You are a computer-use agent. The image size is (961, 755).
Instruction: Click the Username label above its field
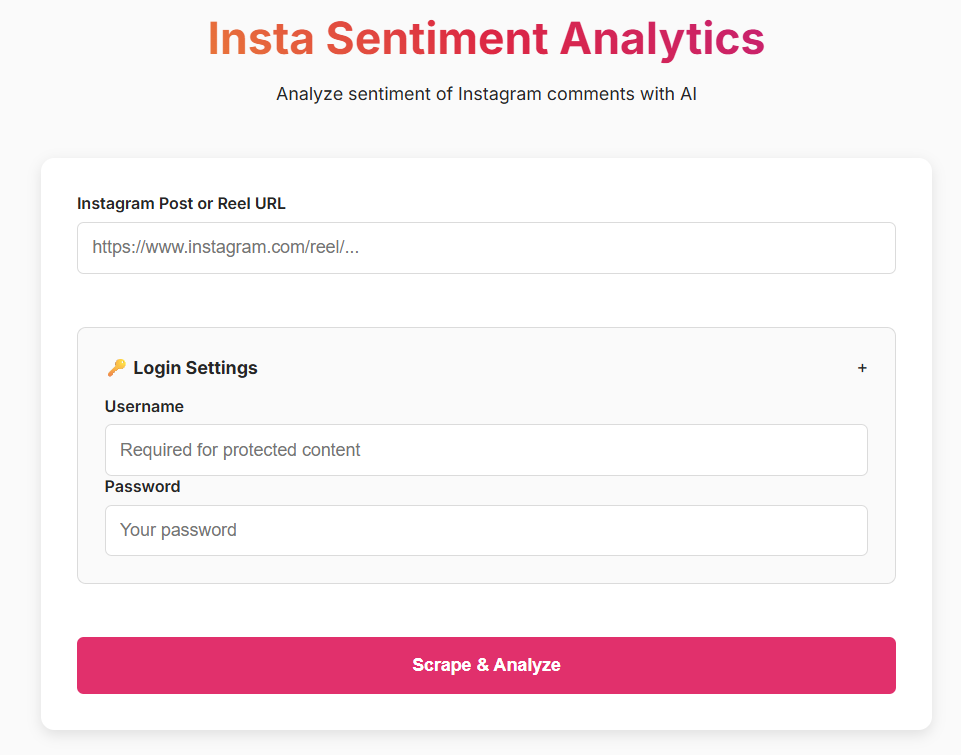pyautogui.click(x=144, y=406)
